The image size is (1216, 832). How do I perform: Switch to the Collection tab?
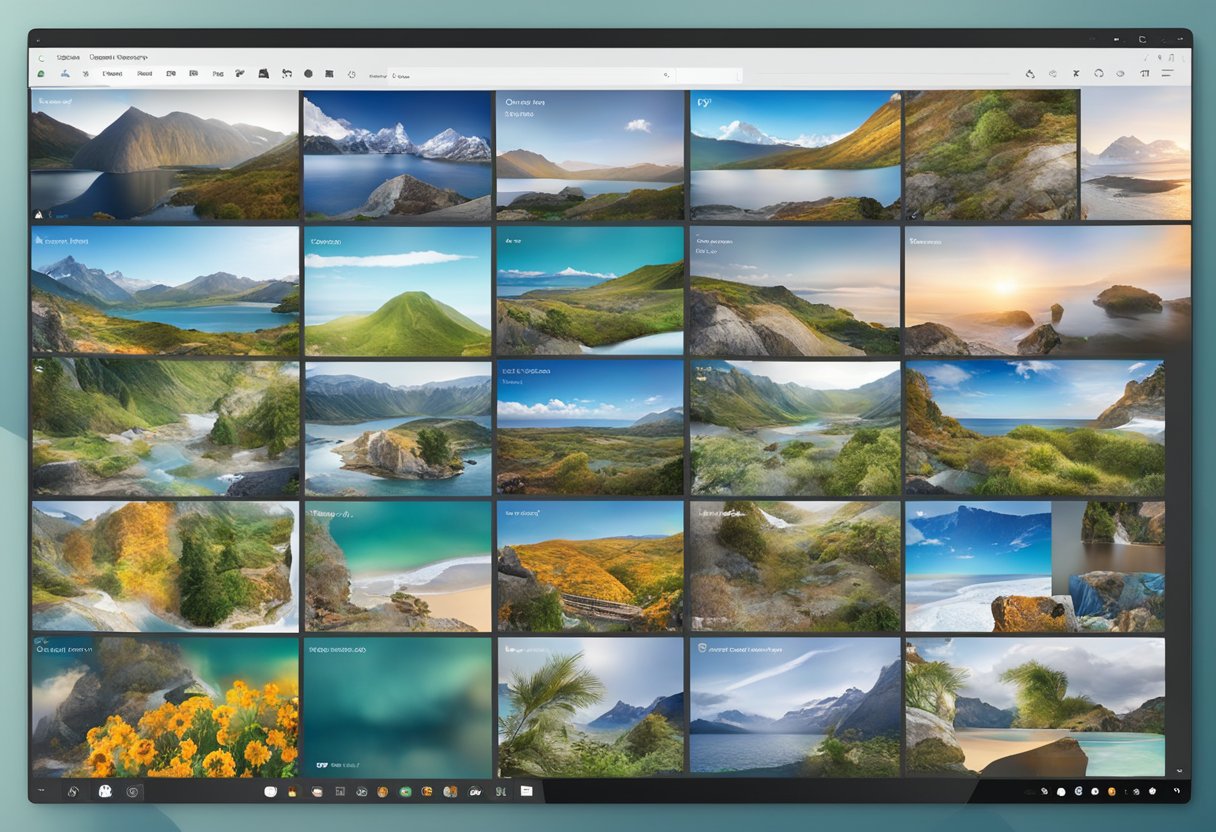(70, 59)
